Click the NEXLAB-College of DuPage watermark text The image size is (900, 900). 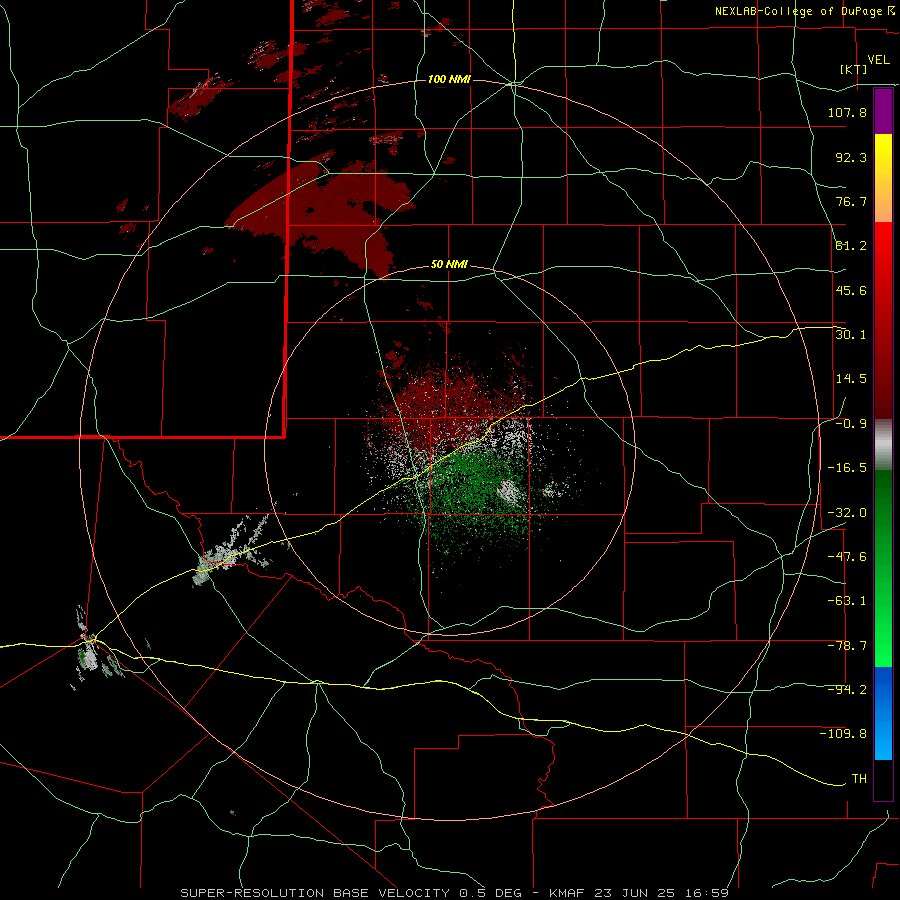click(804, 11)
